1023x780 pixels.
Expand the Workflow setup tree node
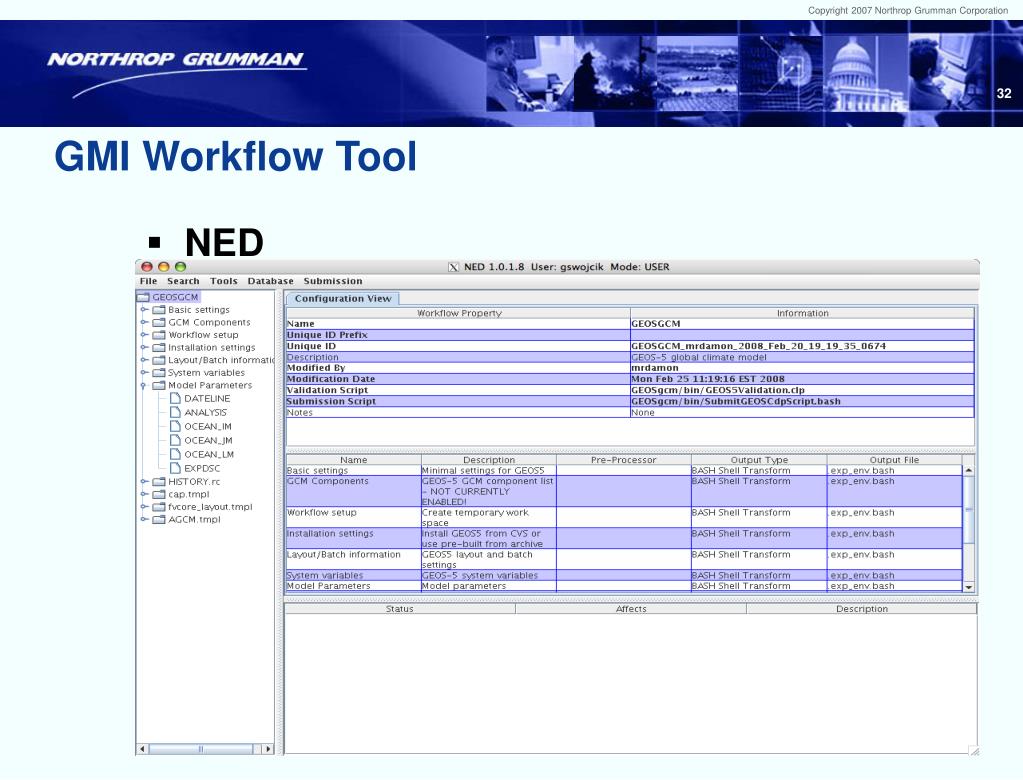(144, 335)
